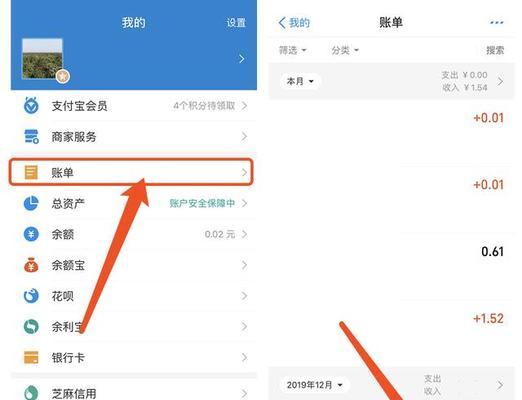Select the 芝麻信用 menu entry
The width and height of the screenshot is (522, 400).
(x=134, y=393)
